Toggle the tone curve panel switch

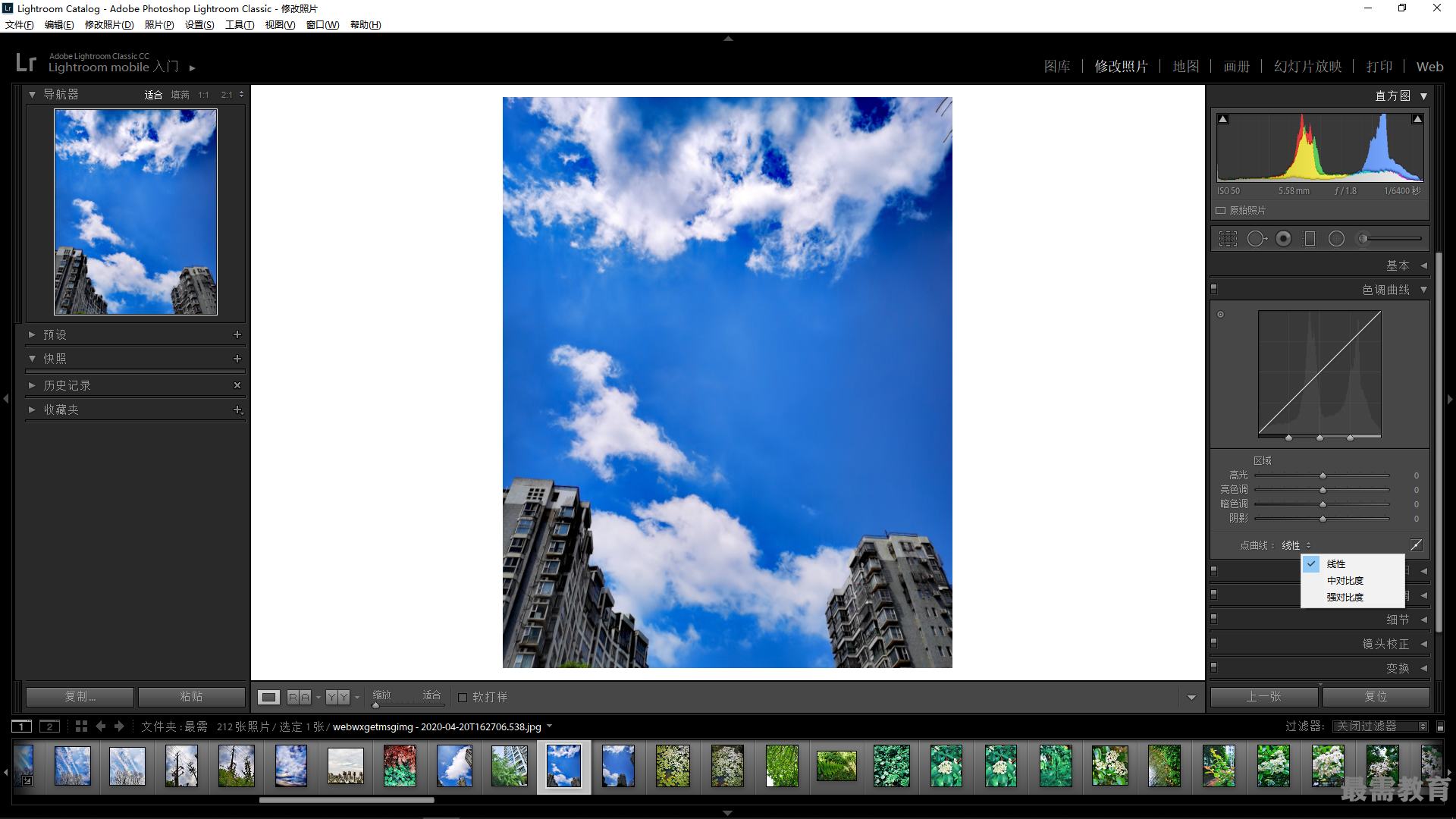(x=1214, y=289)
